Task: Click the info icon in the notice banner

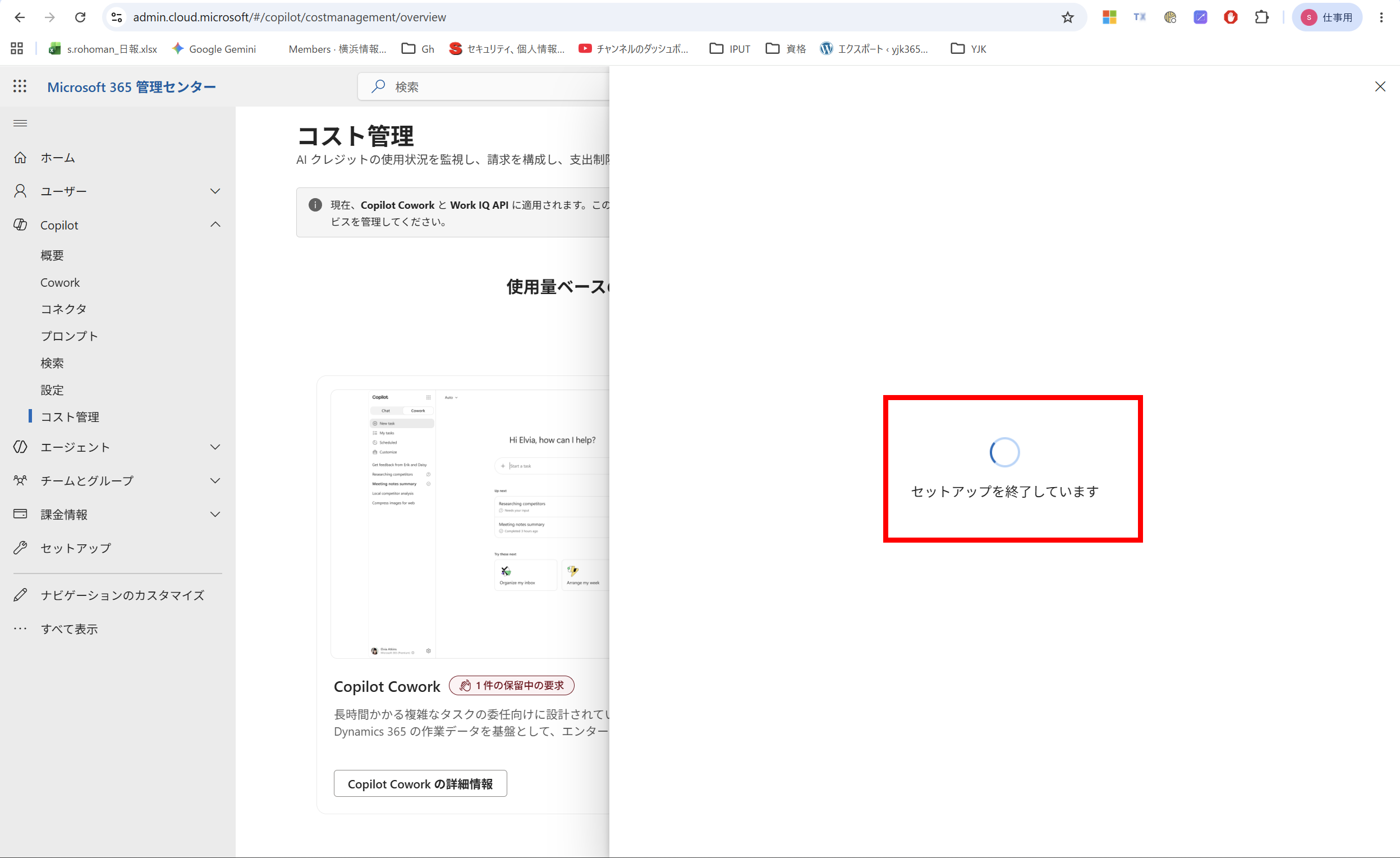Action: (x=315, y=205)
